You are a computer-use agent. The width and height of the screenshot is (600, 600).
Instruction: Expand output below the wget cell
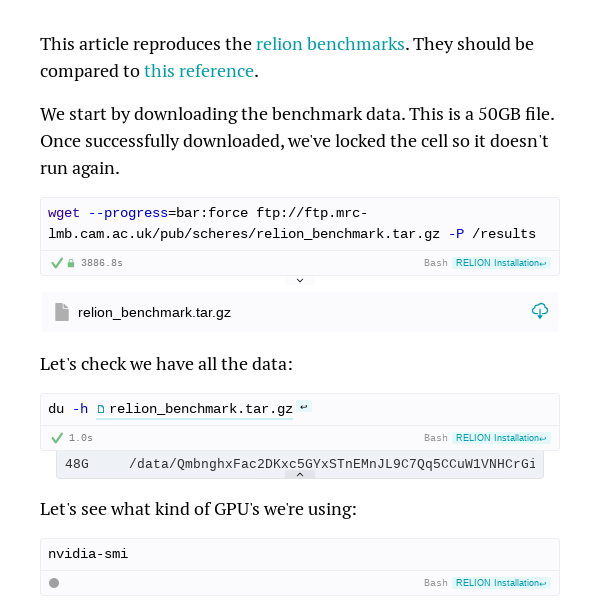(x=300, y=280)
